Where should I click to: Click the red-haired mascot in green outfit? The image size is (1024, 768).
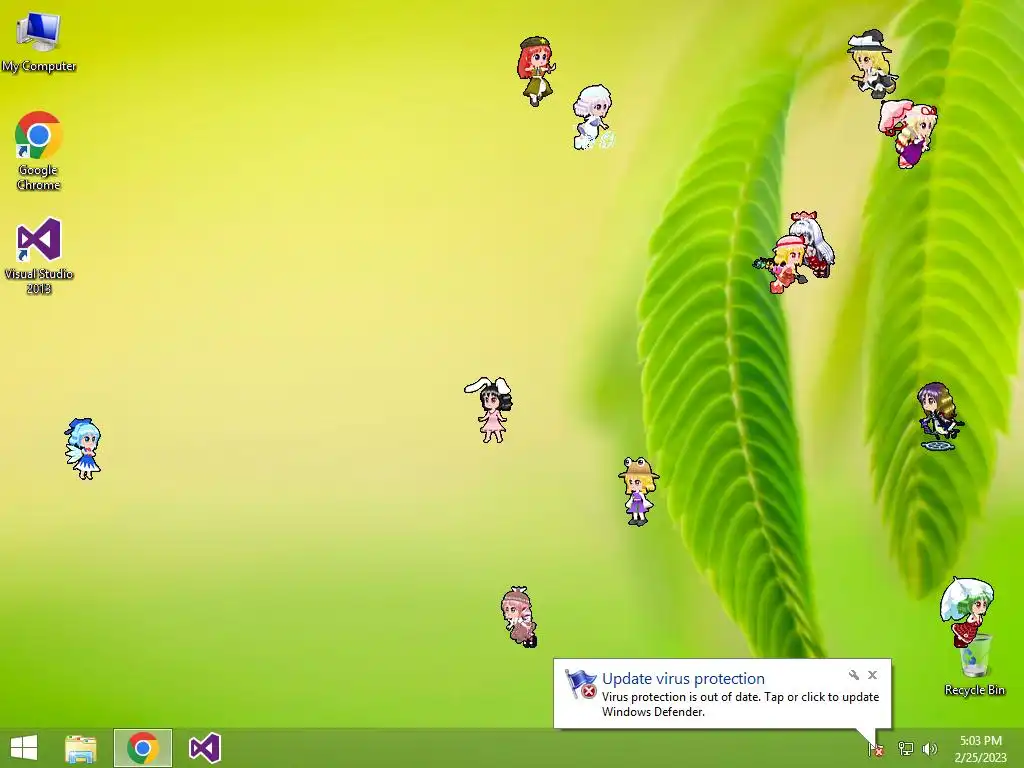(536, 71)
